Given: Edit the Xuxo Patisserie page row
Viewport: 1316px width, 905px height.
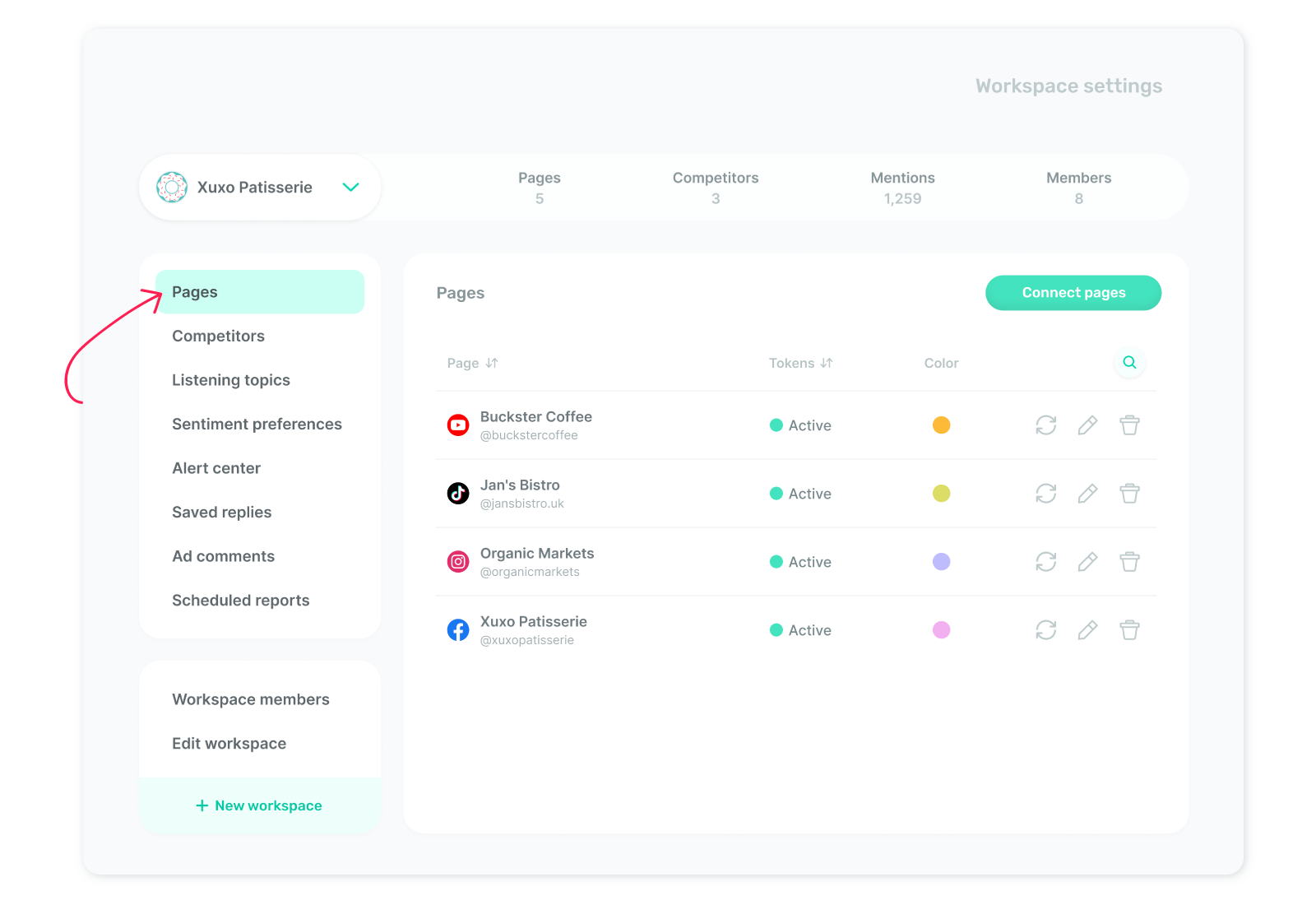Looking at the screenshot, I should (x=1087, y=630).
